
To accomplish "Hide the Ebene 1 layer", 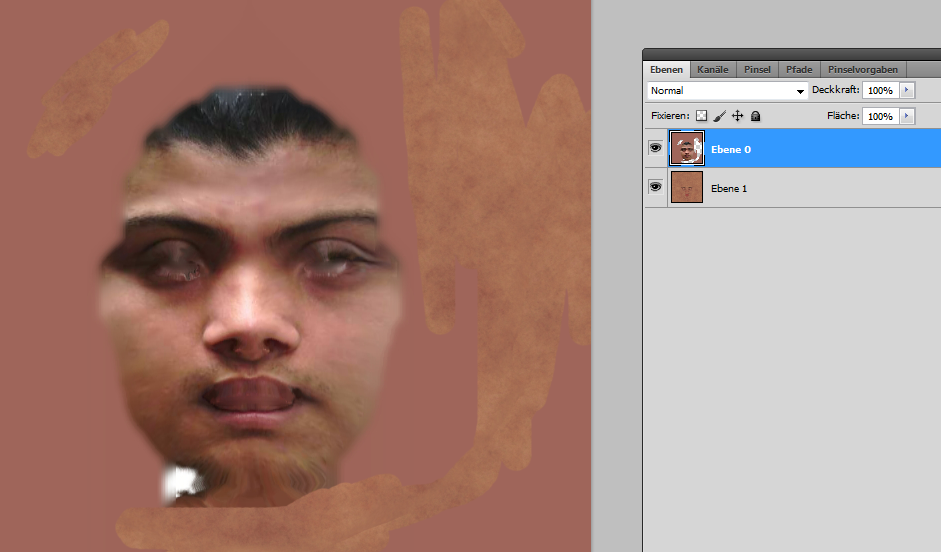I will pyautogui.click(x=656, y=187).
